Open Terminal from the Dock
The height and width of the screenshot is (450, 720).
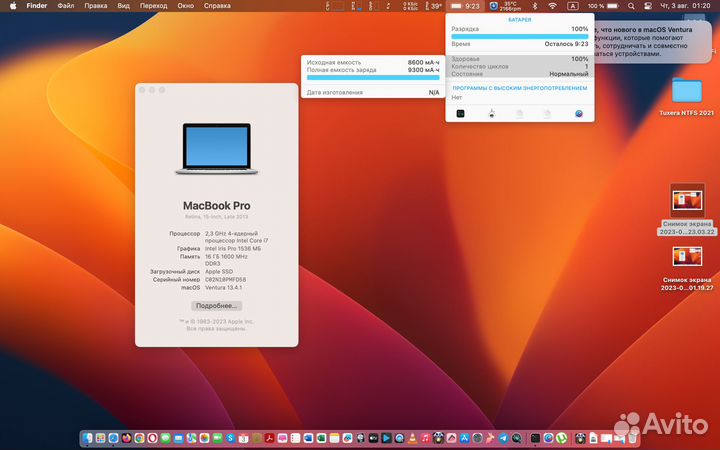coord(535,438)
